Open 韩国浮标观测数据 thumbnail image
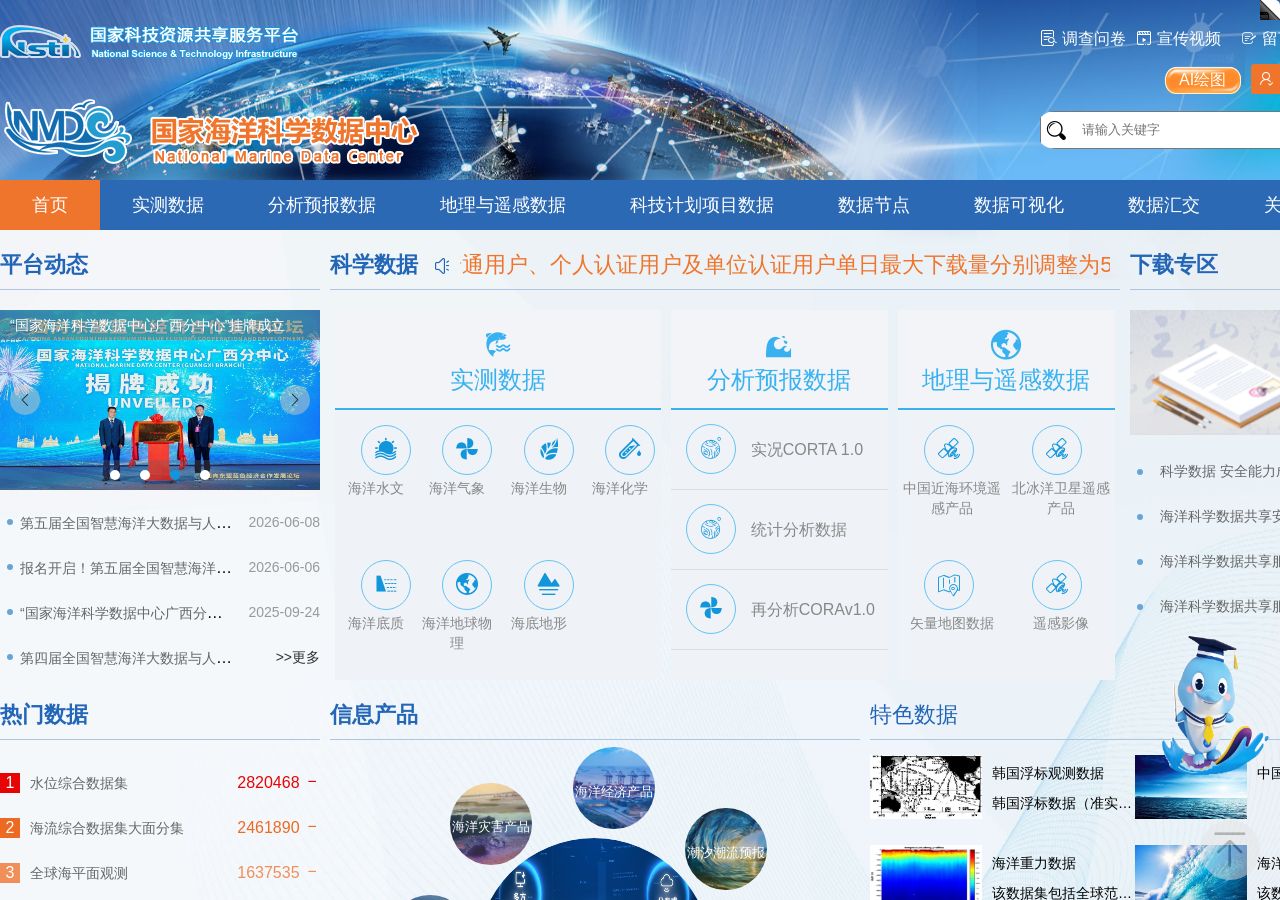 (x=926, y=787)
